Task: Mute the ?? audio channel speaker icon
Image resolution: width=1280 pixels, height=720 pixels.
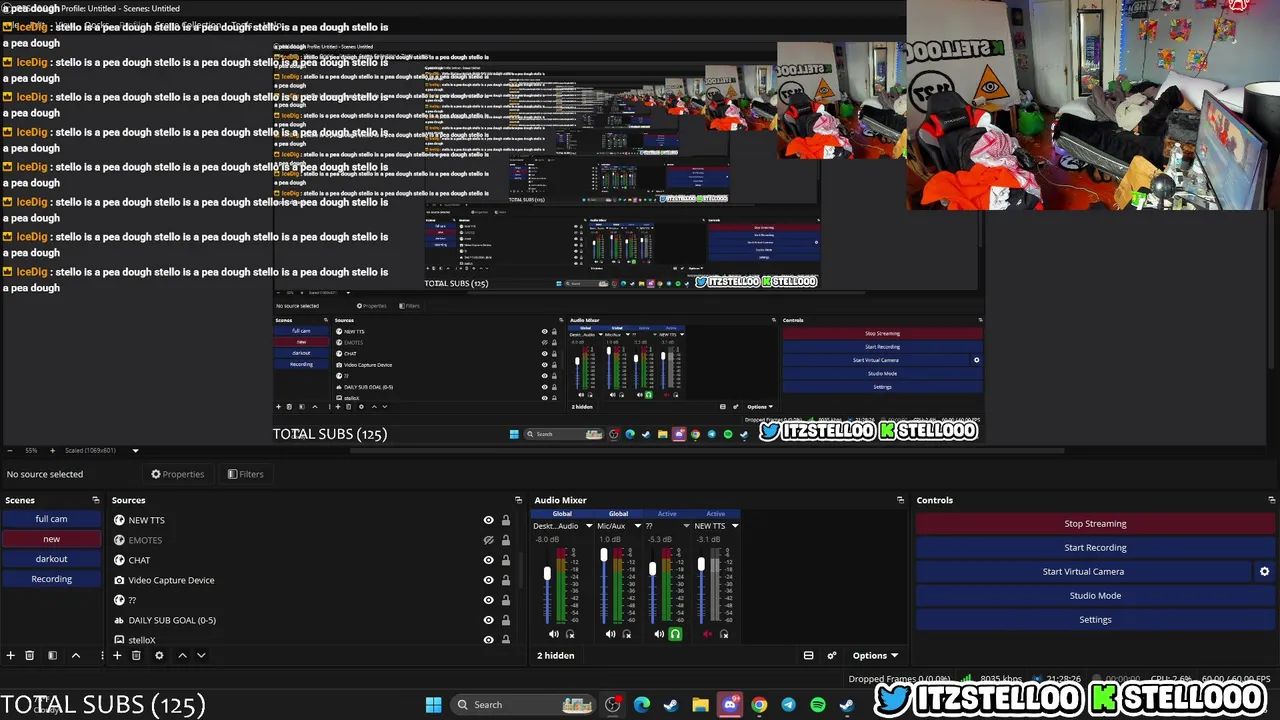Action: (x=659, y=634)
